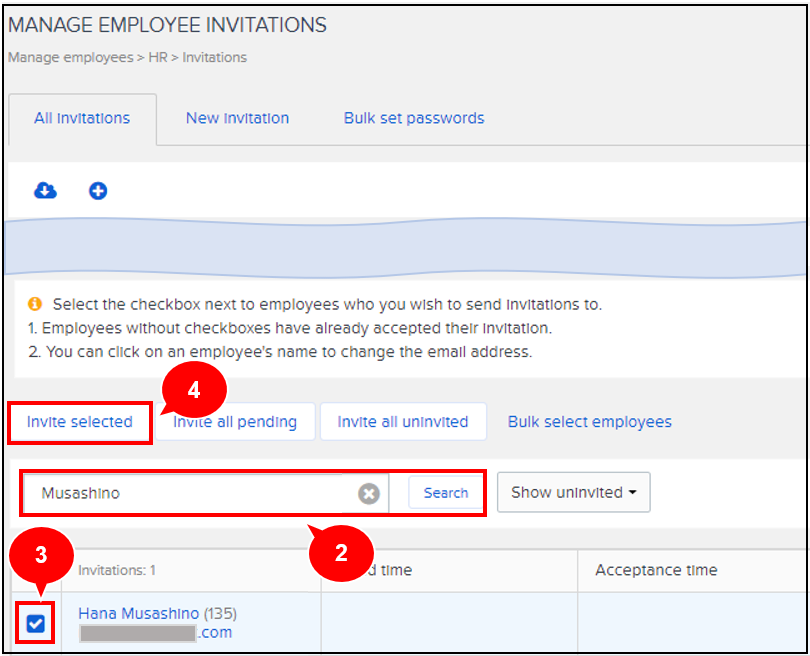Viewport: 810px width, 656px height.
Task: Click the Bulk select employees link
Action: coord(589,421)
